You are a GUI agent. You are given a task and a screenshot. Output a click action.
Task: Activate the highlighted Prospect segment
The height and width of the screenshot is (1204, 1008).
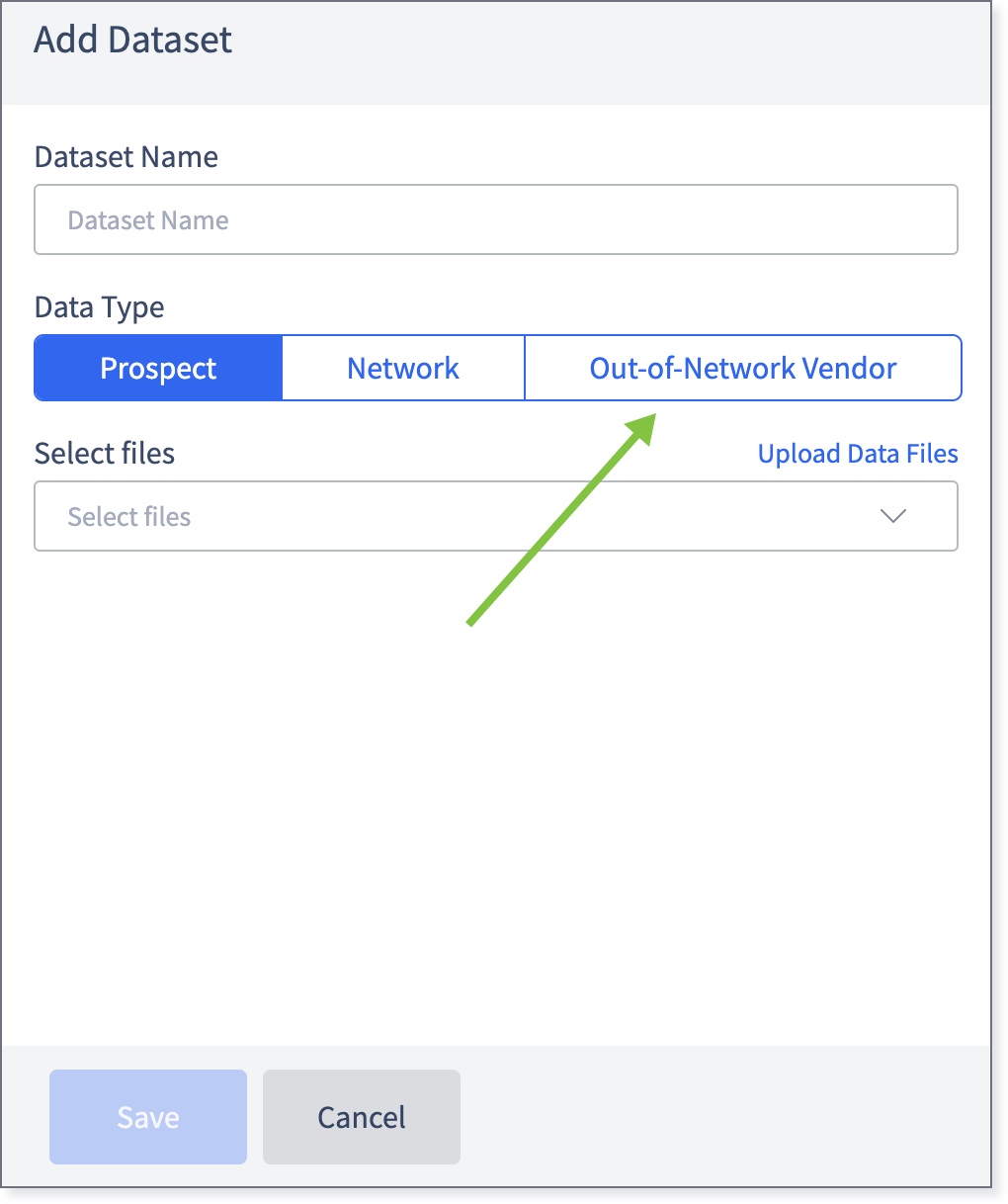158,368
